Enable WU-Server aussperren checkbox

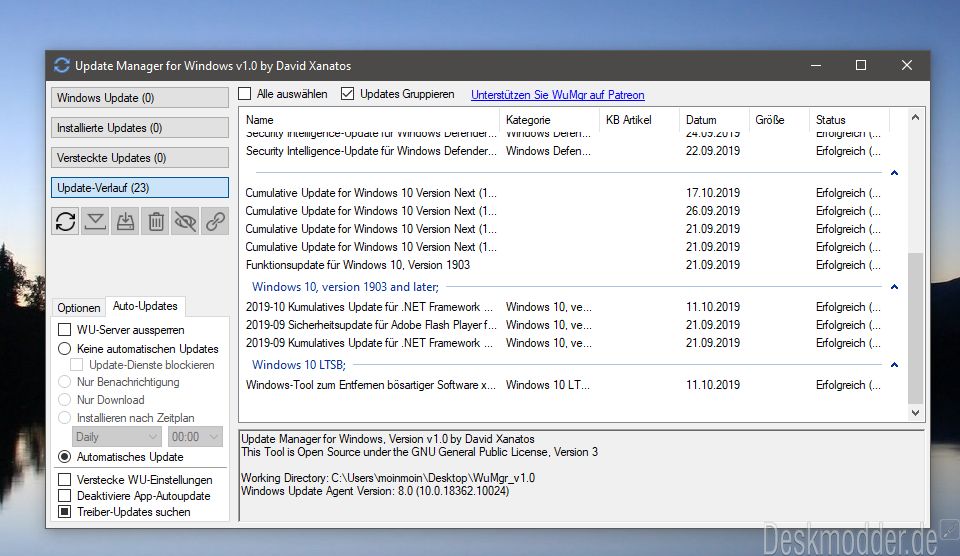(64, 329)
